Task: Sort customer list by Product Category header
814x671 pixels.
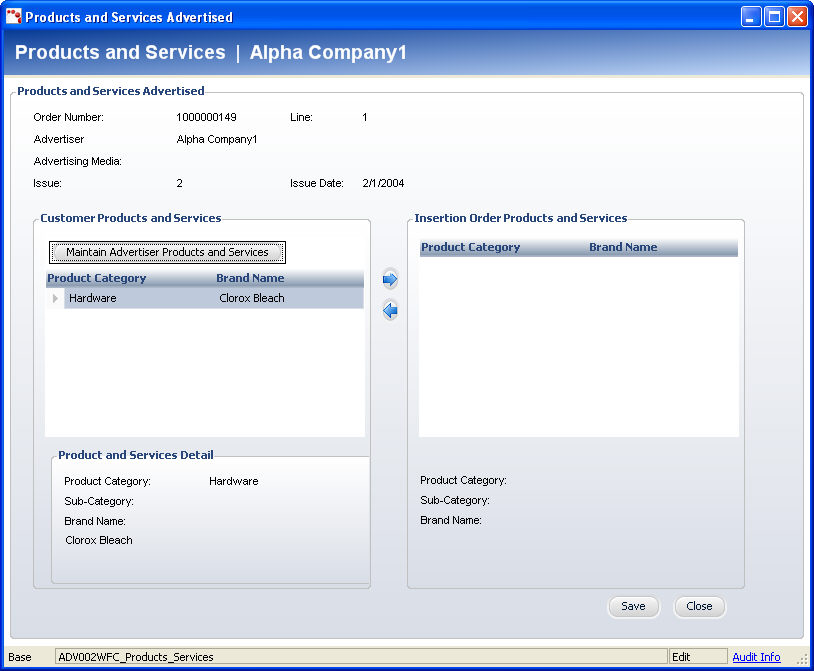Action: coord(97,278)
